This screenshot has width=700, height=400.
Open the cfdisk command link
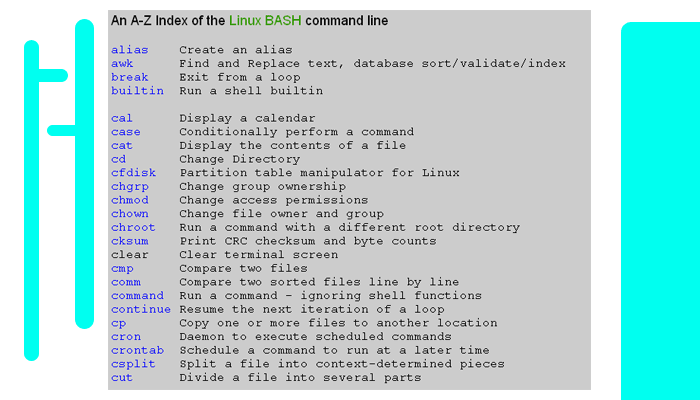point(132,173)
